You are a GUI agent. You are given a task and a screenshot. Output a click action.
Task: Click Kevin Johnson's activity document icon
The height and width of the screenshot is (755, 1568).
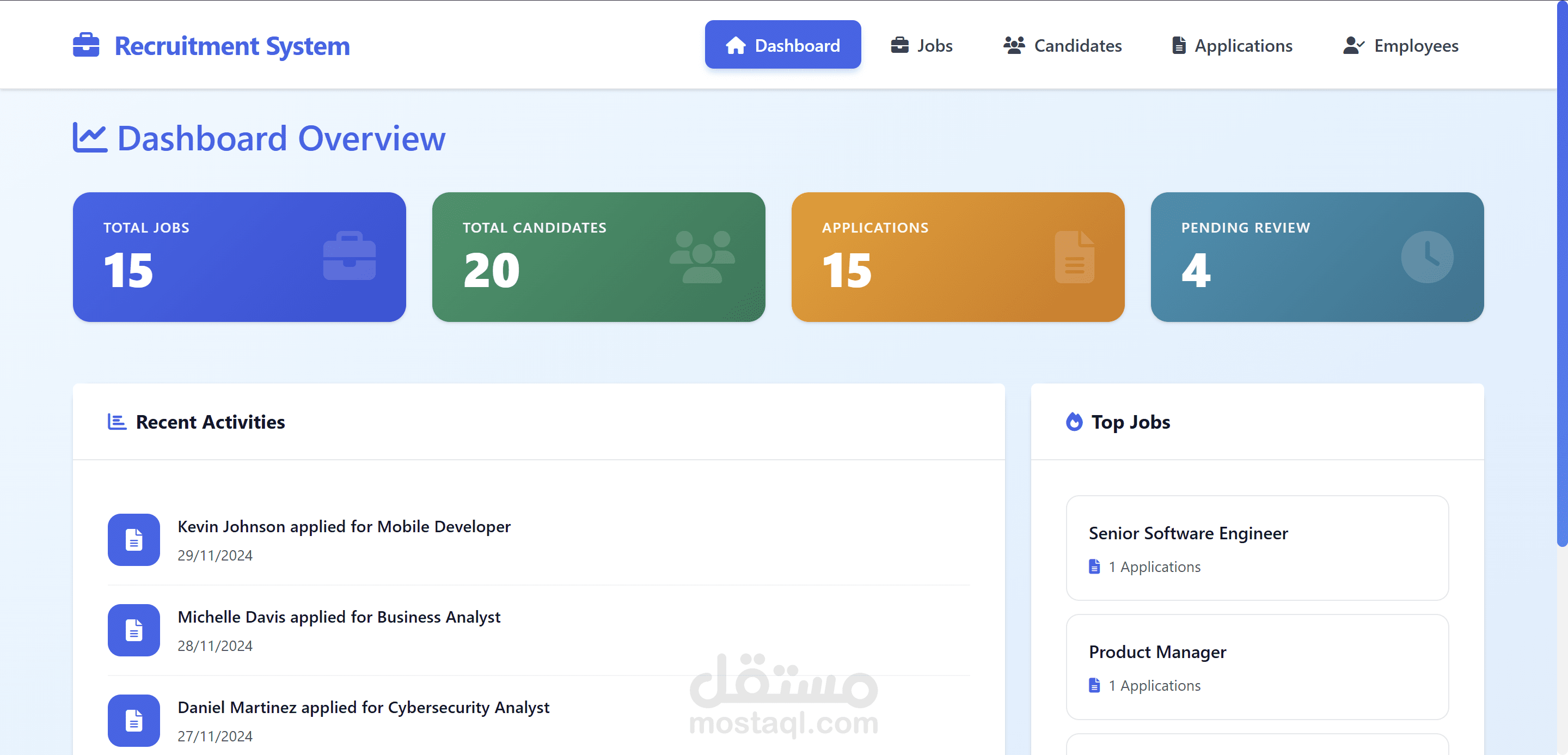[x=133, y=539]
